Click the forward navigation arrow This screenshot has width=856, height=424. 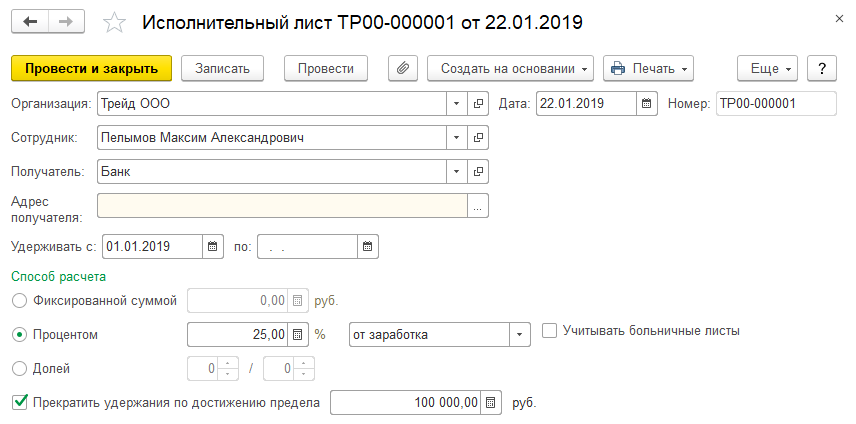pos(66,21)
